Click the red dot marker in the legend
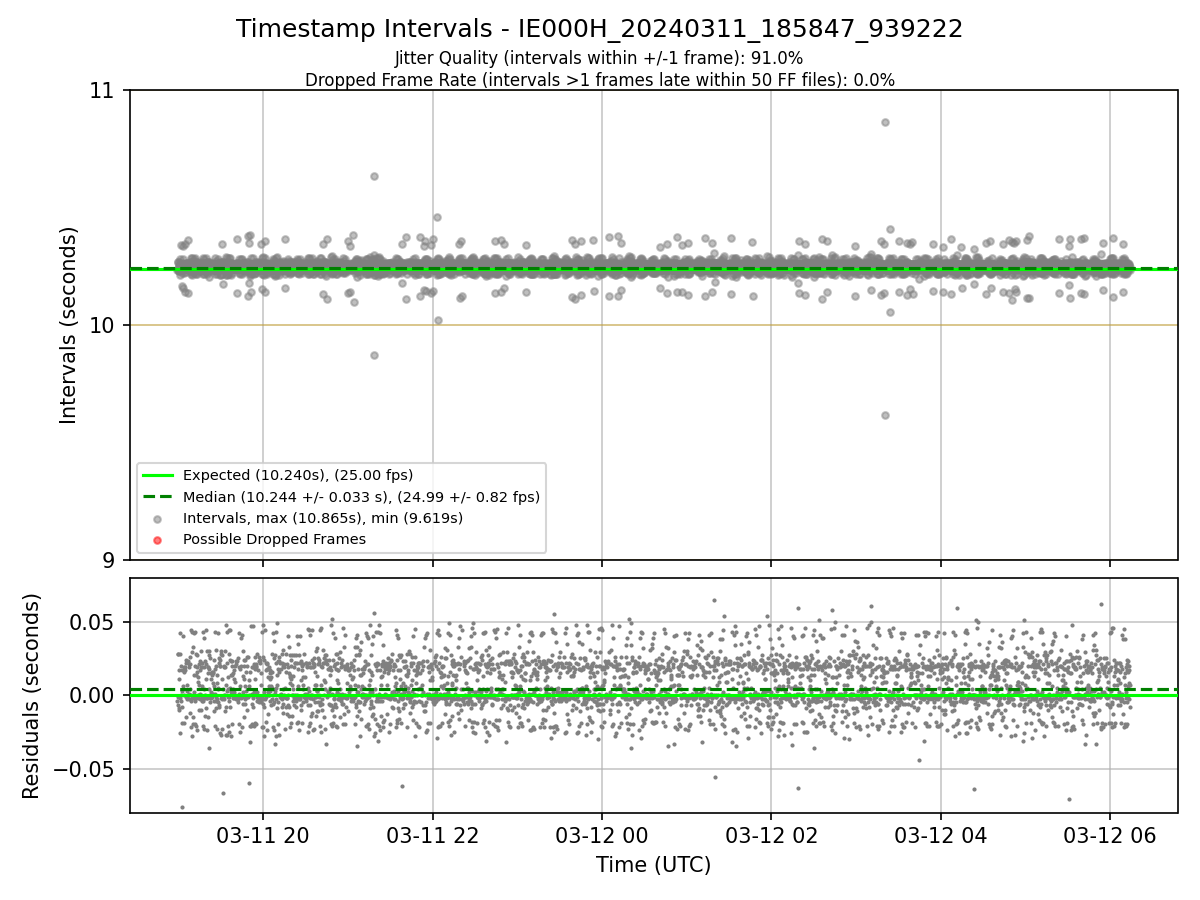Image resolution: width=1200 pixels, height=900 pixels. click(x=157, y=539)
